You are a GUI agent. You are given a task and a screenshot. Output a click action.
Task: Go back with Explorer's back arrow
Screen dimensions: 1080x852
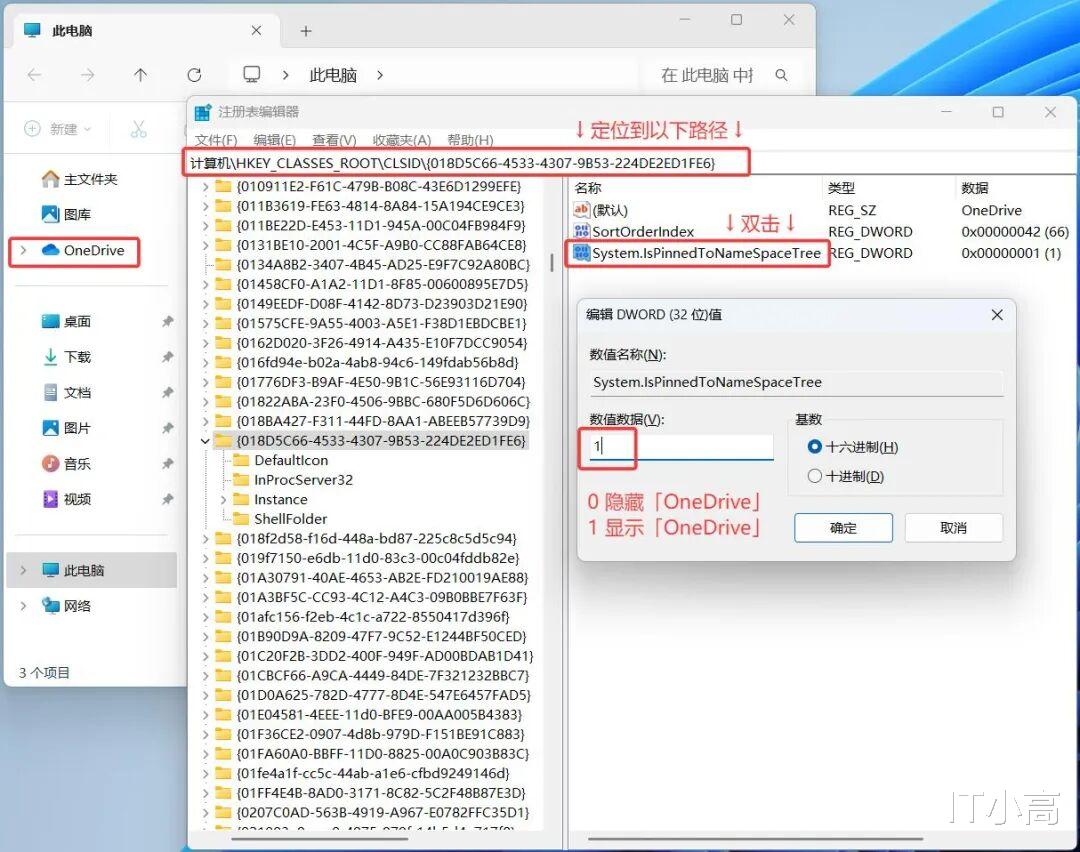pos(34,74)
